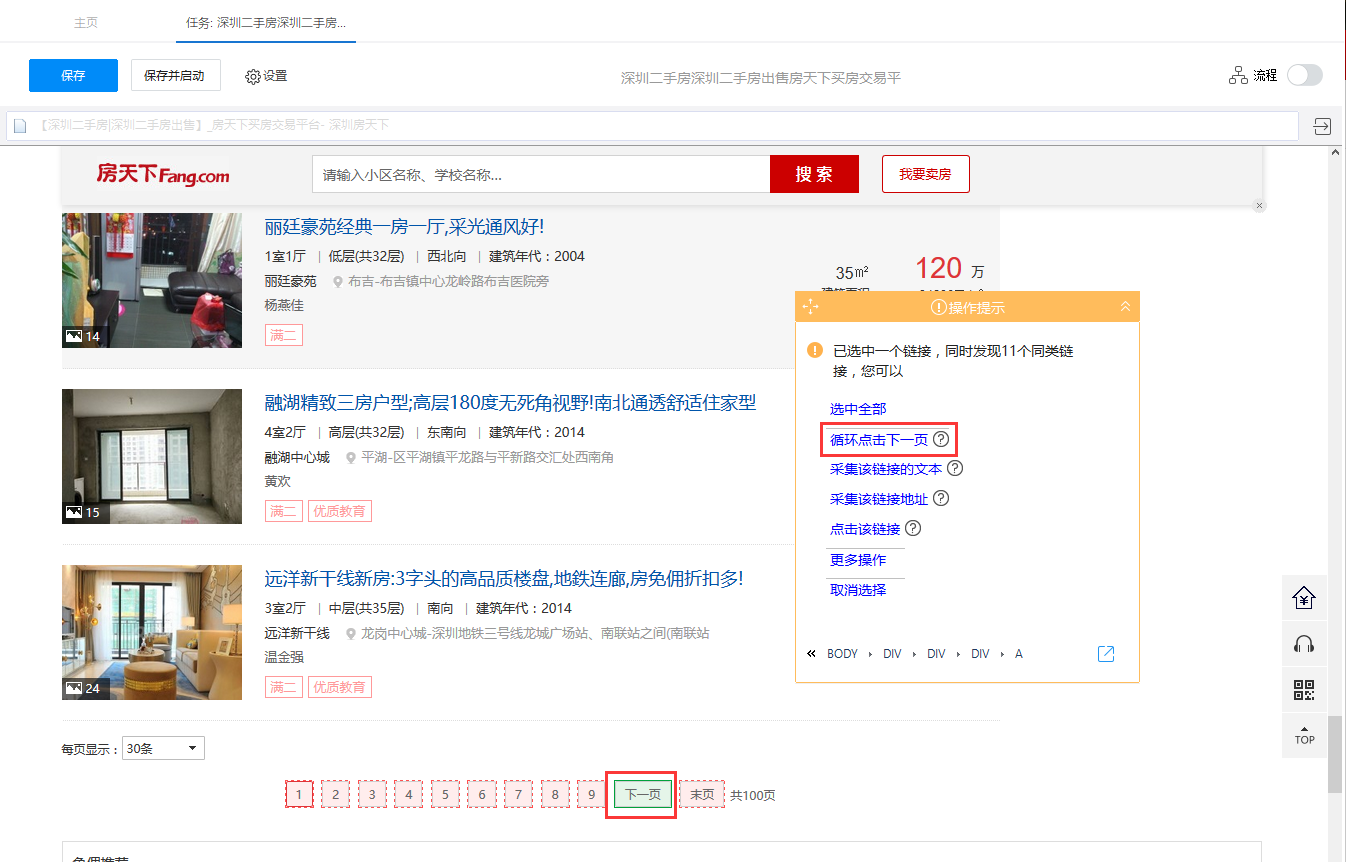Screen dimensions: 1346x862
Task: Click the QR code icon
Action: (x=1304, y=690)
